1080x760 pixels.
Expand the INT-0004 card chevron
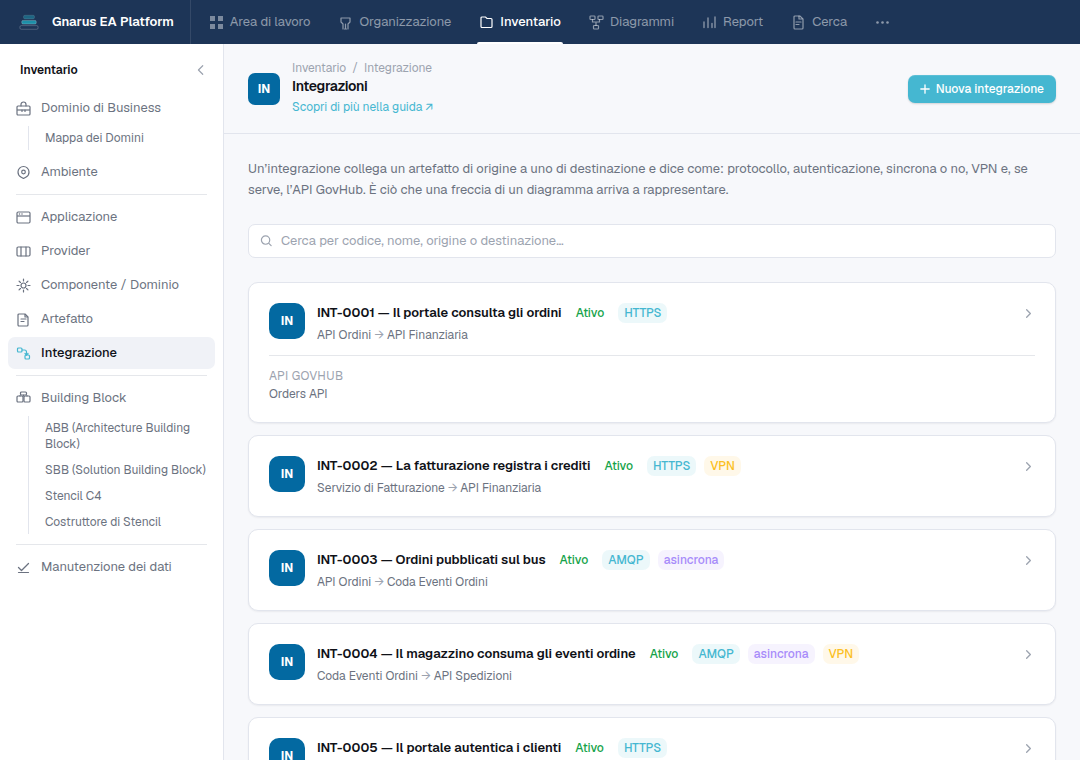pyautogui.click(x=1028, y=655)
